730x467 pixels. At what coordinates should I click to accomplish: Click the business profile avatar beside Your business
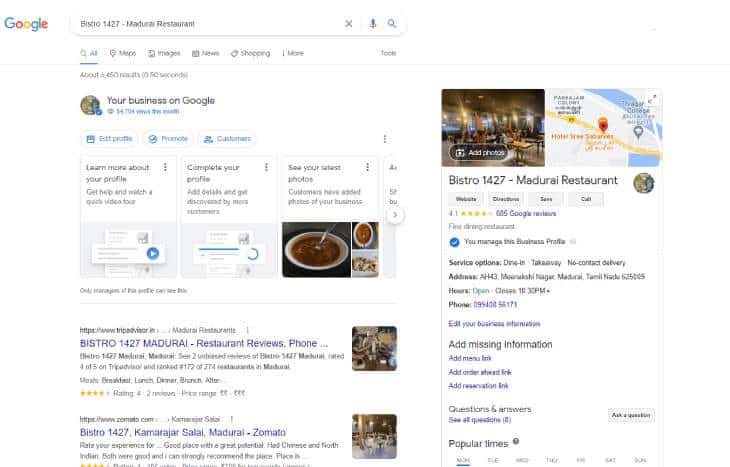click(90, 105)
